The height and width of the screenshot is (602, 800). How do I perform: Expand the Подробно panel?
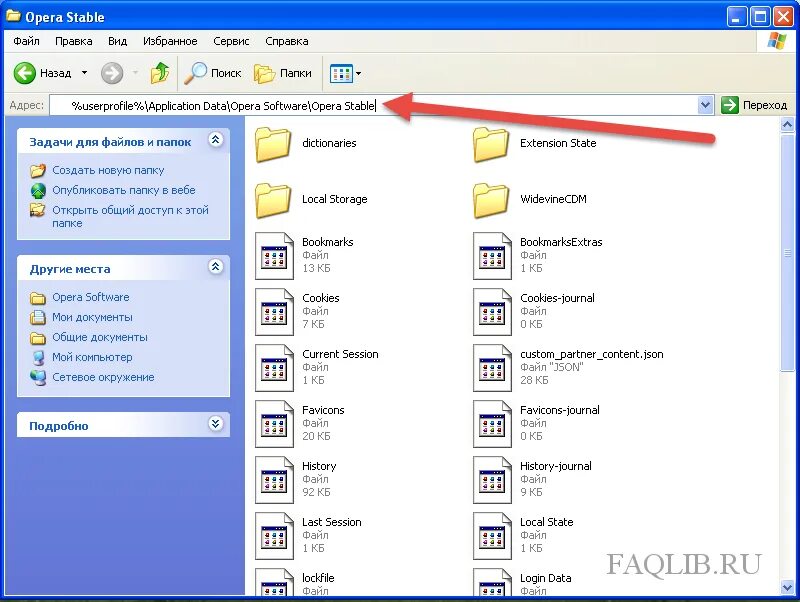click(216, 423)
